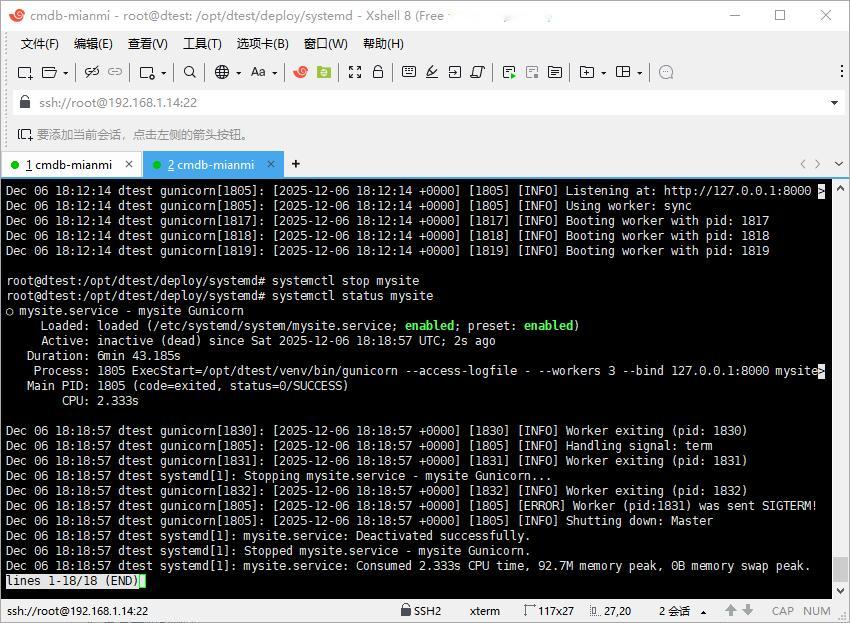Launch the red Xmanager swirl icon
850x623 pixels.
click(x=300, y=72)
